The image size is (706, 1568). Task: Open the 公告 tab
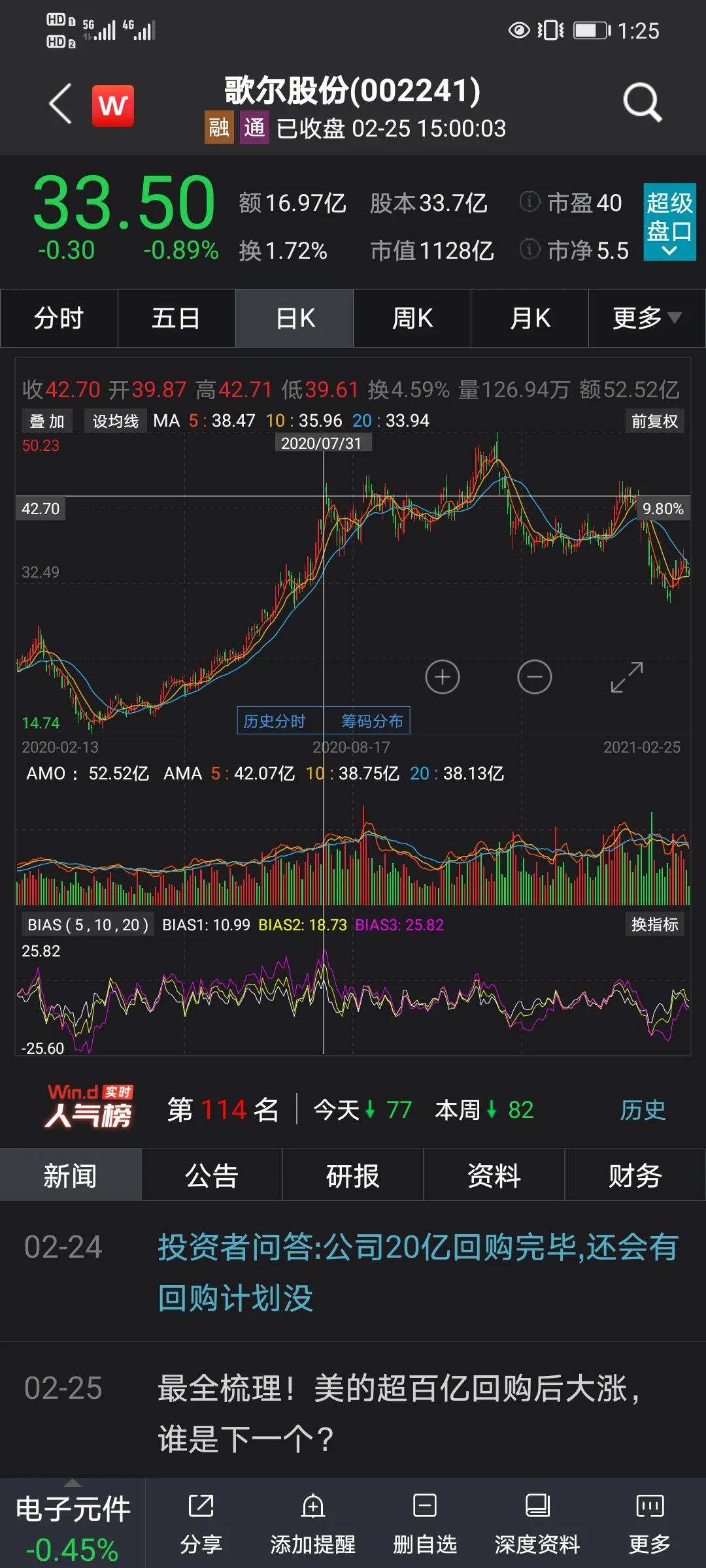coord(212,1175)
